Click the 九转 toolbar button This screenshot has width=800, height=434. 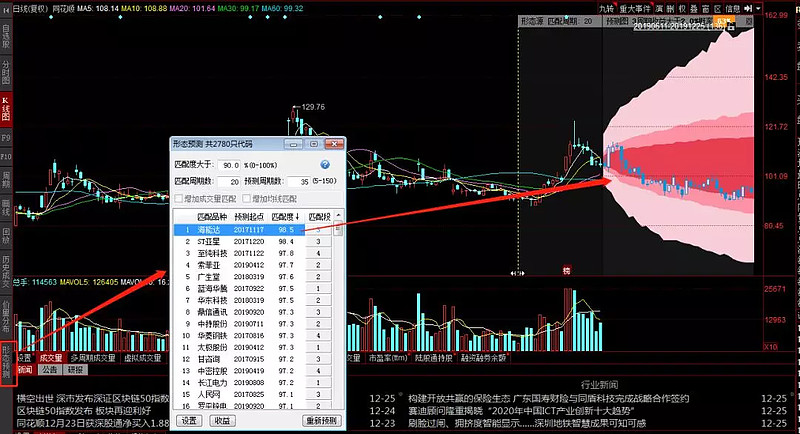606,9
